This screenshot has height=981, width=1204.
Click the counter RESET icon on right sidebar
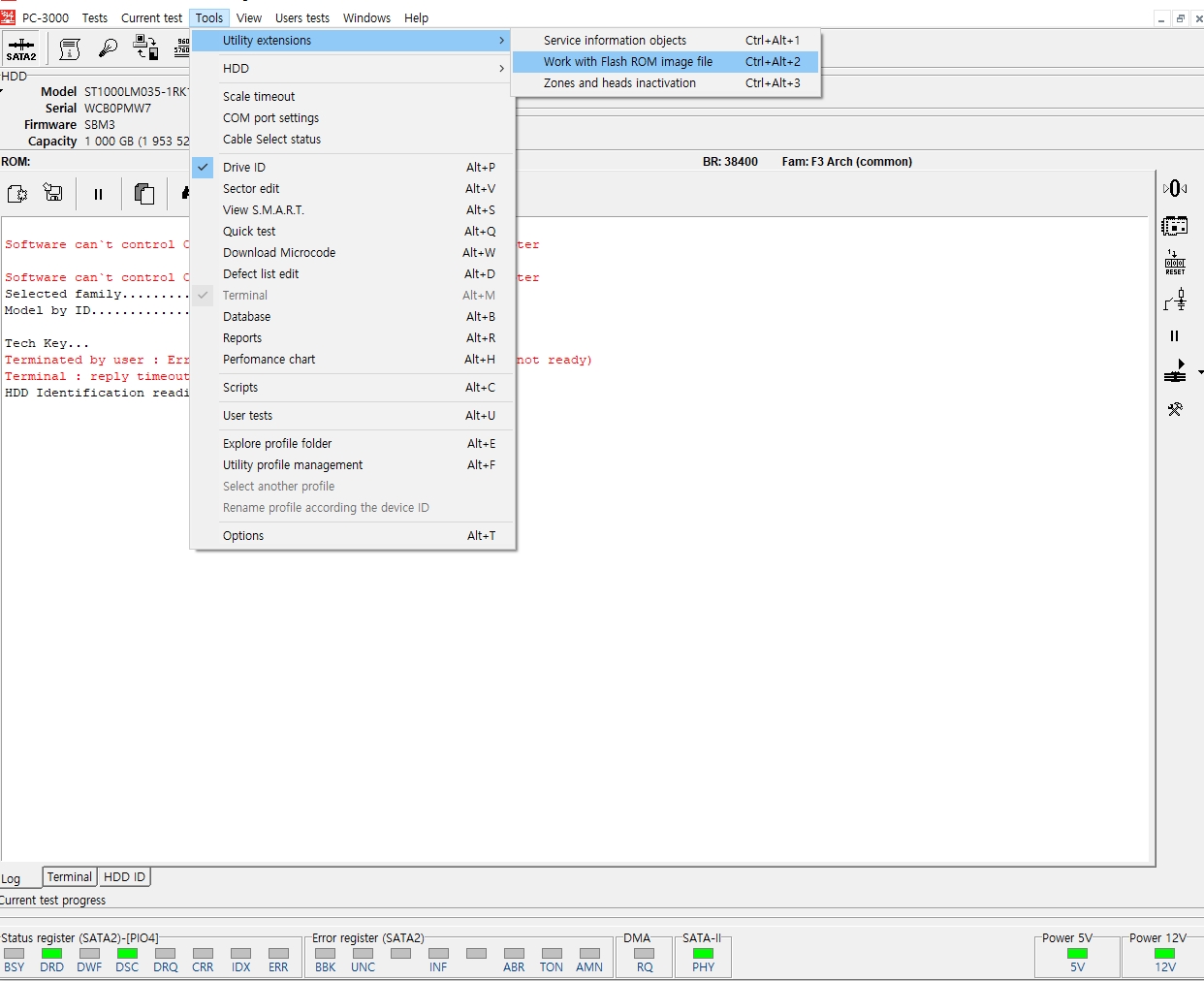tap(1175, 263)
